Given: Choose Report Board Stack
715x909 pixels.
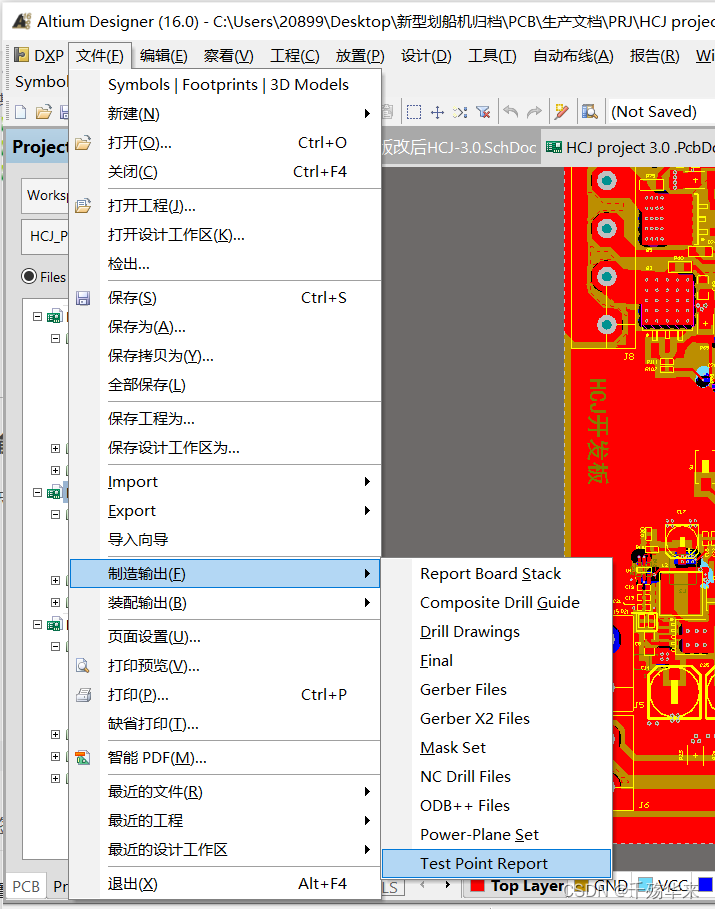Looking at the screenshot, I should click(496, 574).
